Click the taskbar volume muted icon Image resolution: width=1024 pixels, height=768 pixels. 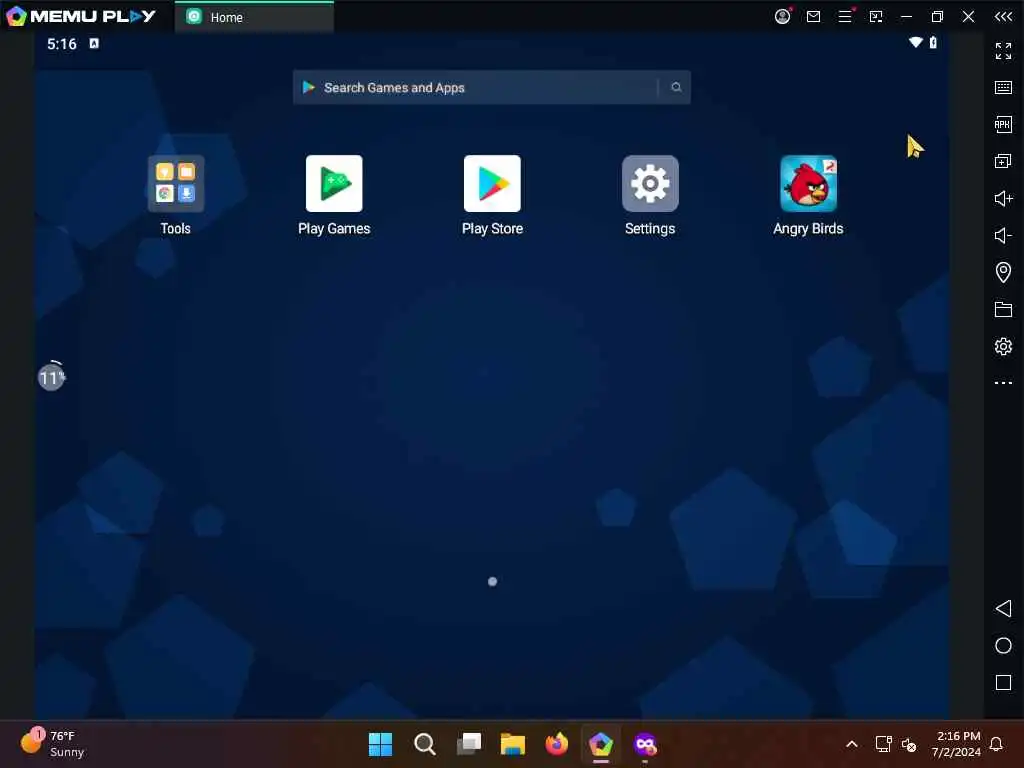click(x=908, y=744)
